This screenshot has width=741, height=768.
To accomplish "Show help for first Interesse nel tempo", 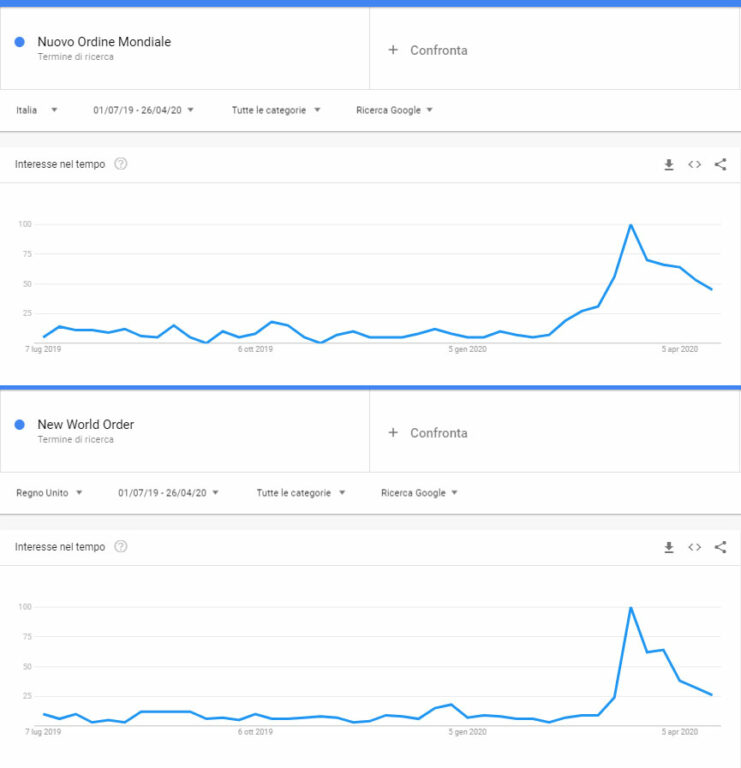I will coord(120,164).
